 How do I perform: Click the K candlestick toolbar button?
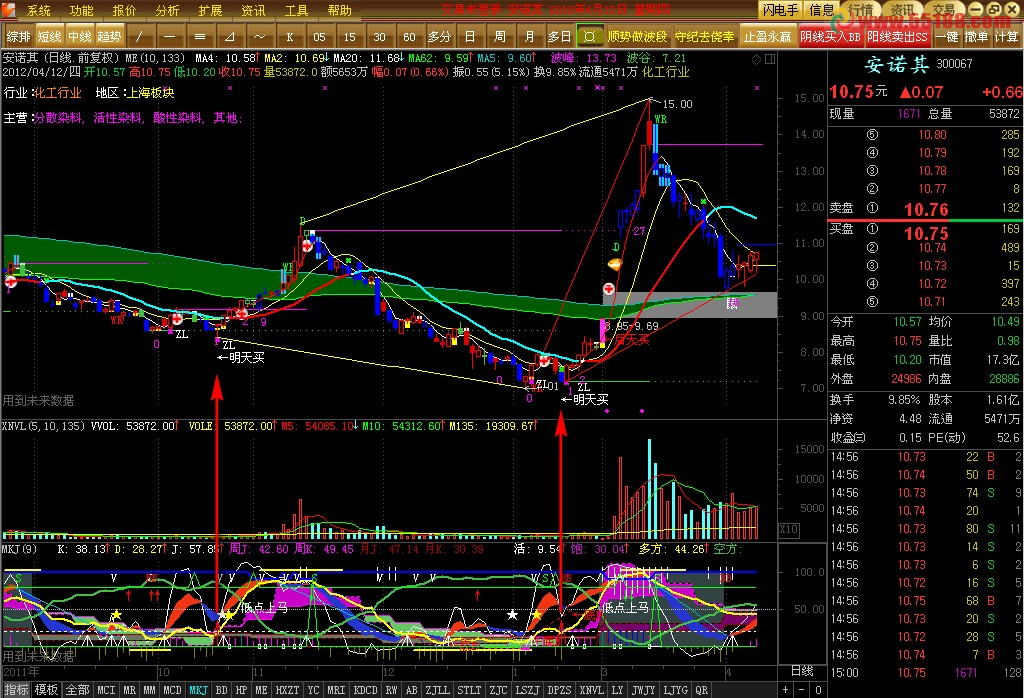[x=290, y=37]
